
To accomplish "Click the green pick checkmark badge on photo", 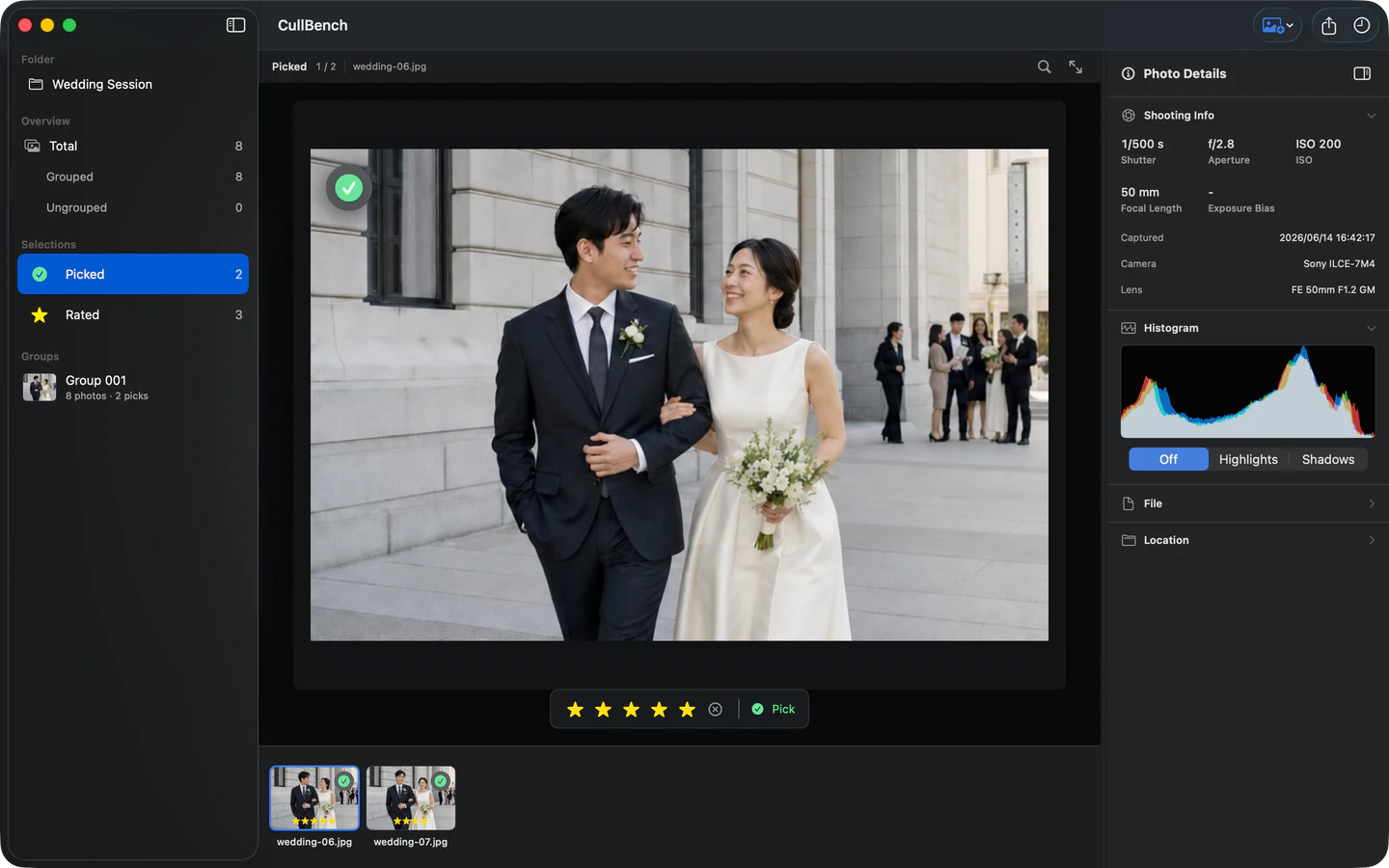I will (x=348, y=187).
